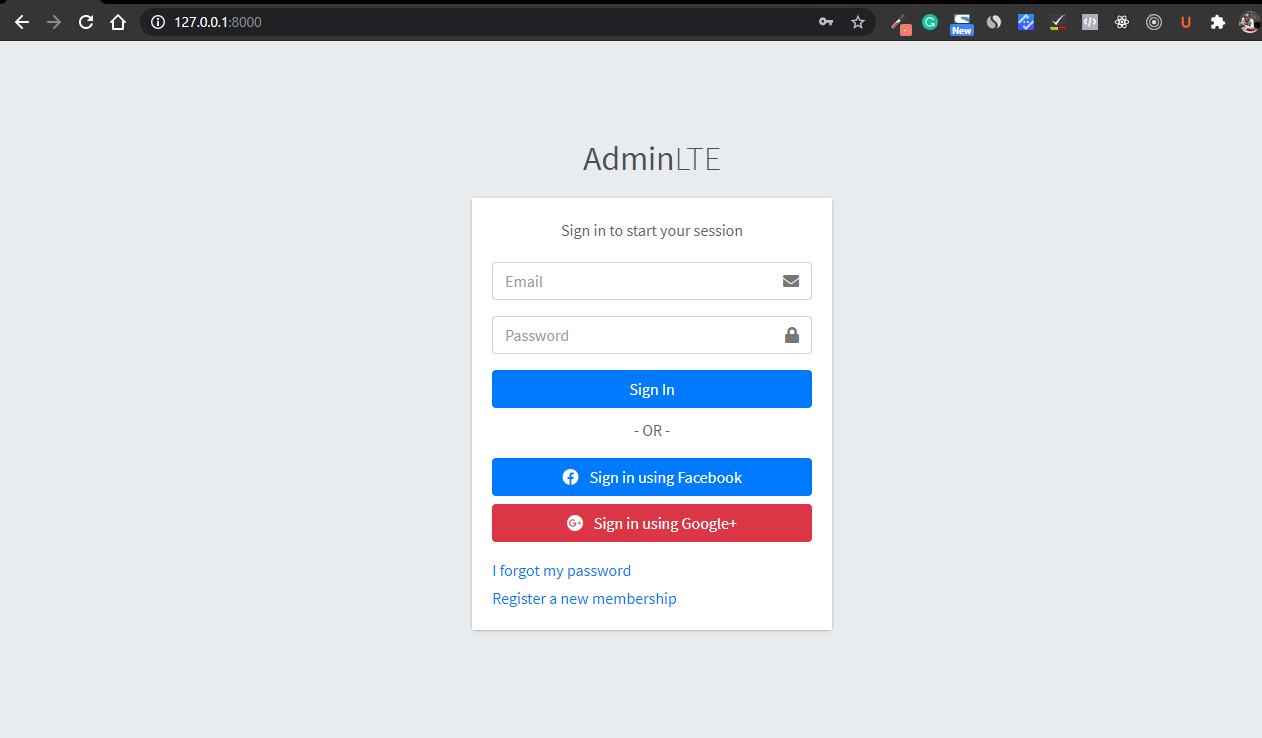This screenshot has width=1262, height=738.
Task: Click the Google+ logo on the red button
Action: click(x=574, y=523)
